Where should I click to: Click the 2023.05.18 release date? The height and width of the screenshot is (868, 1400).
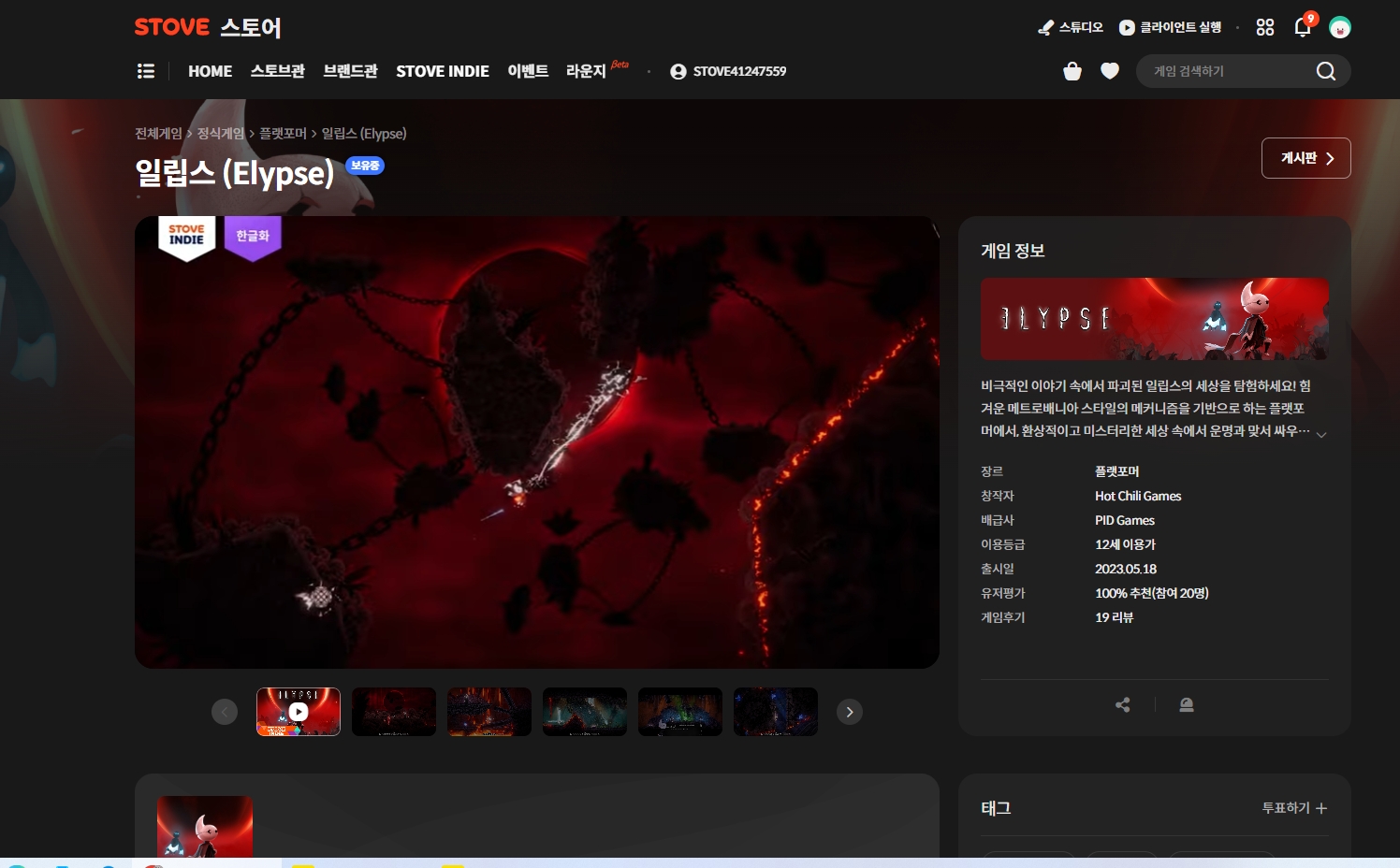[x=1126, y=569]
